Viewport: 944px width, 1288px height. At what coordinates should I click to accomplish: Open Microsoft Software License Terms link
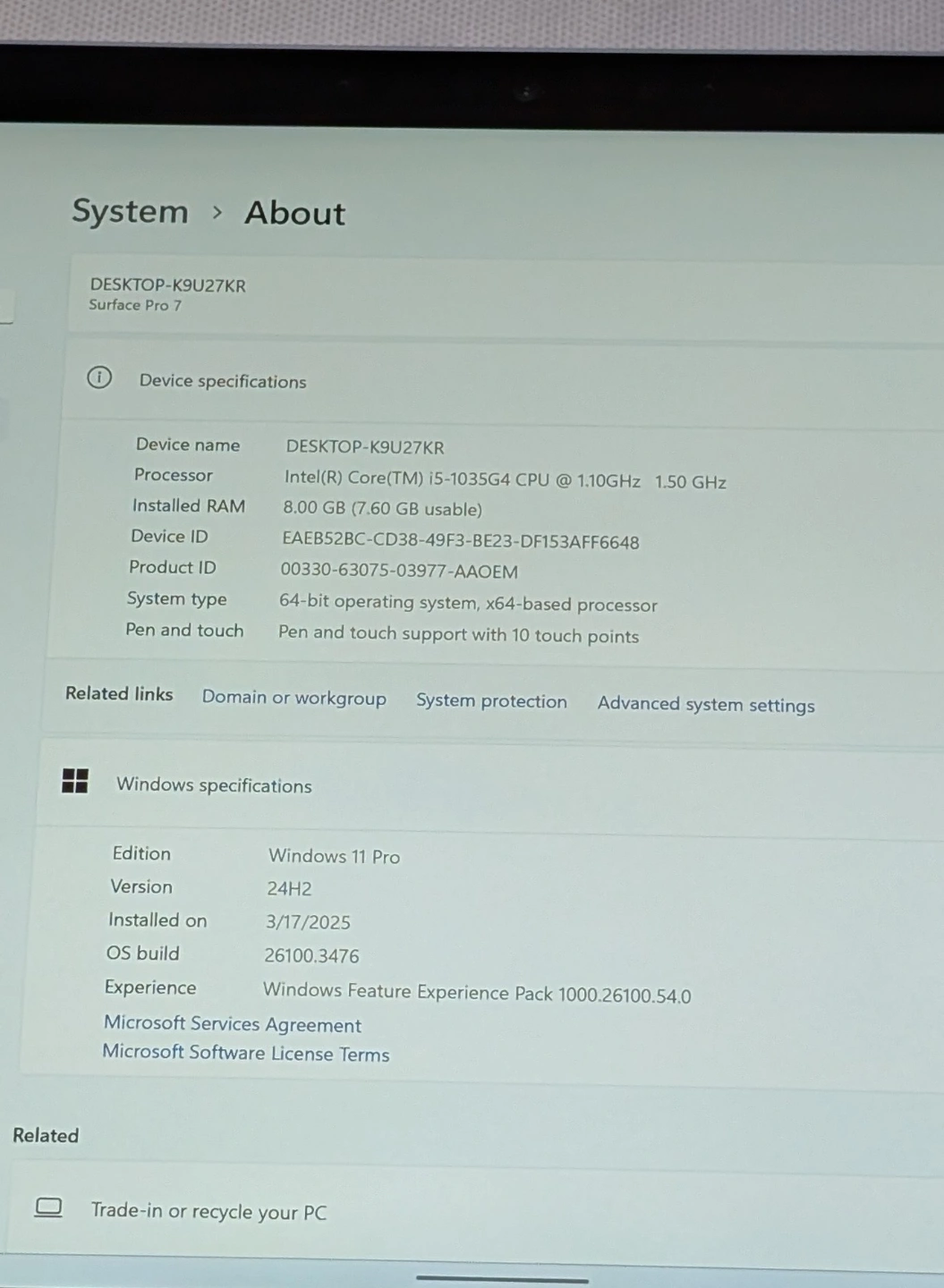(x=246, y=1053)
